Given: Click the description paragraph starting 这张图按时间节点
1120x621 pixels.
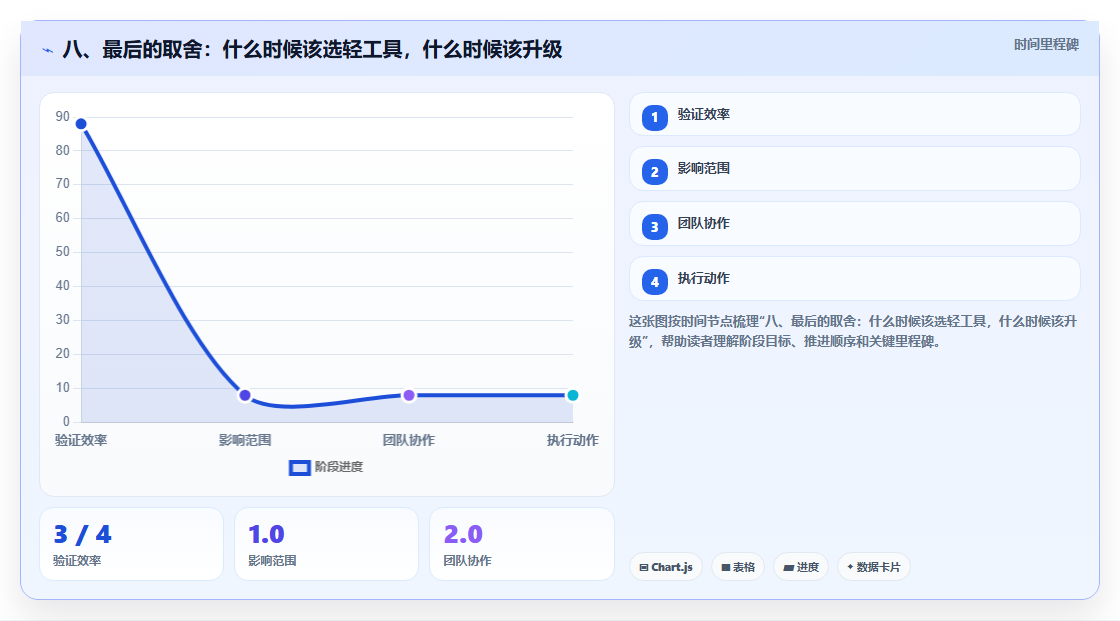Looking at the screenshot, I should click(853, 332).
